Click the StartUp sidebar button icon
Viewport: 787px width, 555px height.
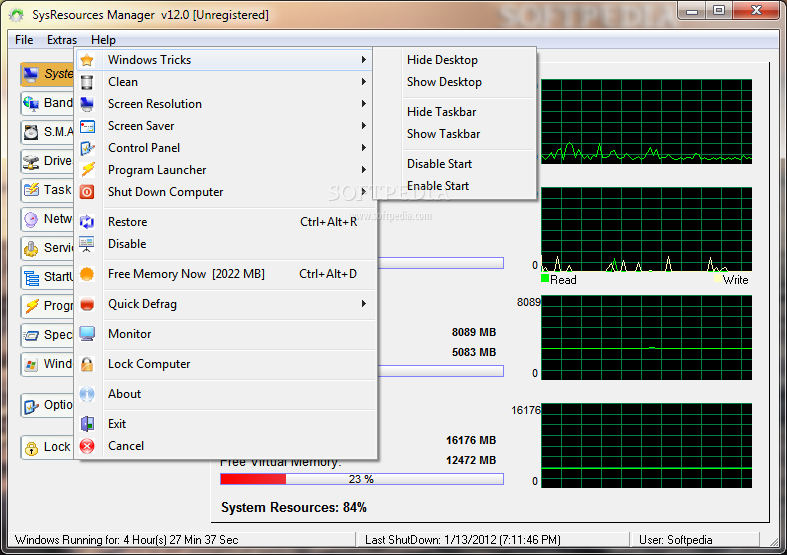click(x=31, y=277)
